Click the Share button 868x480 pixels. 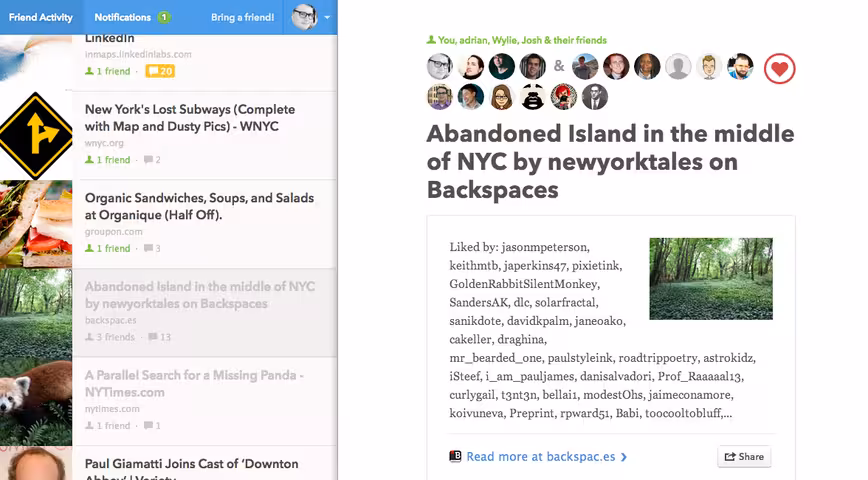coord(744,457)
